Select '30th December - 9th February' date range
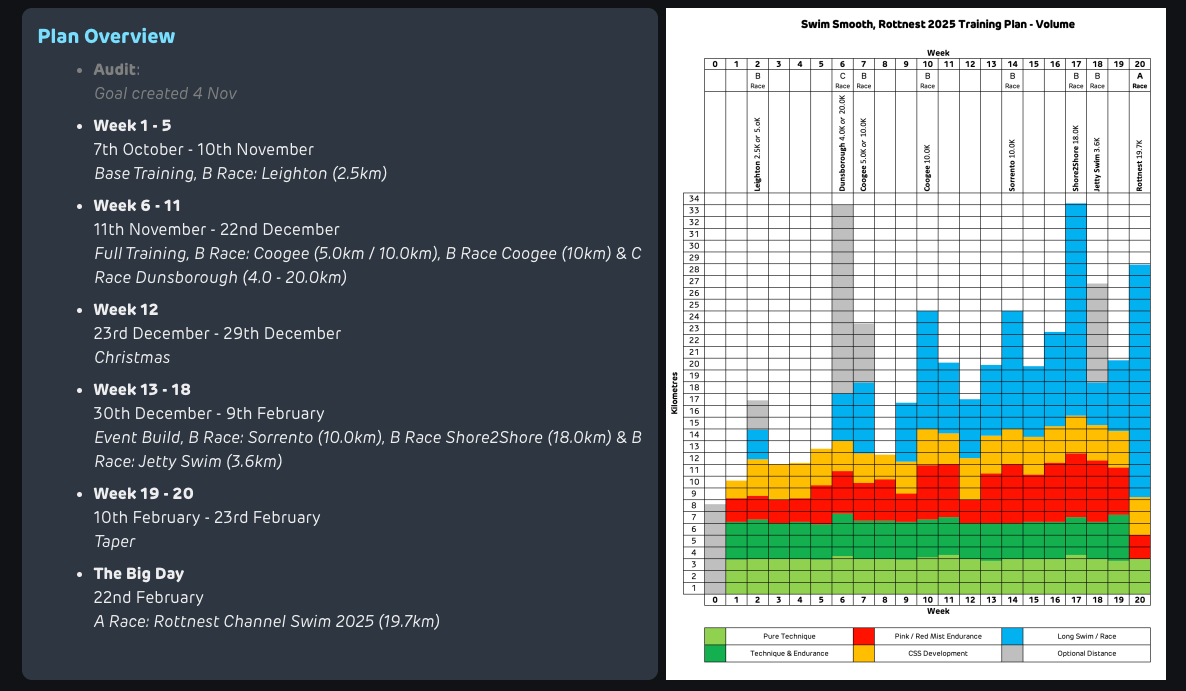The width and height of the screenshot is (1186, 691). point(209,414)
